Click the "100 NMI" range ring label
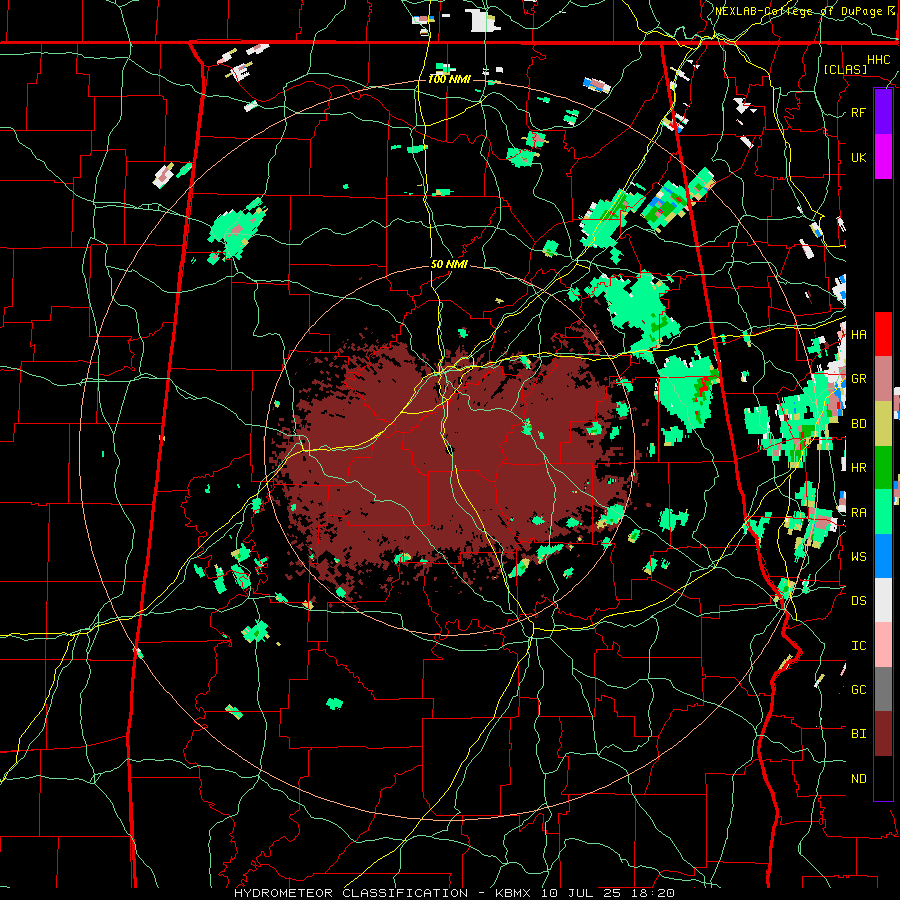 pos(449,79)
